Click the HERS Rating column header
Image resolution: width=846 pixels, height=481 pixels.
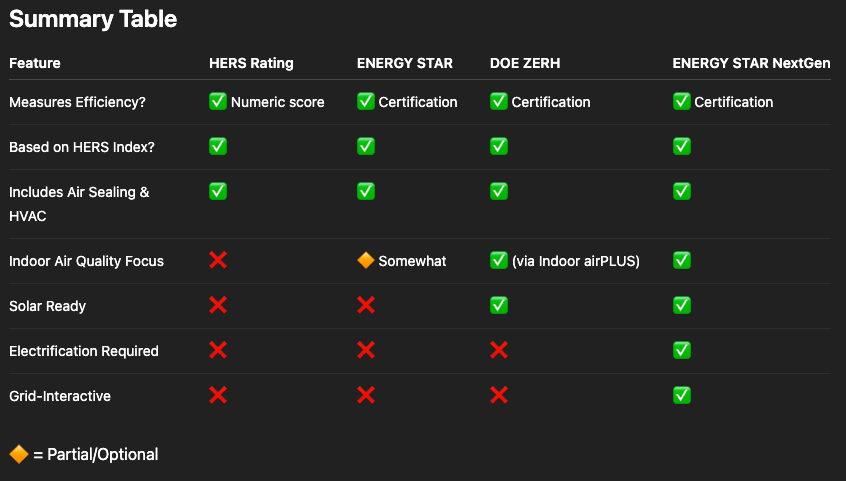[251, 63]
